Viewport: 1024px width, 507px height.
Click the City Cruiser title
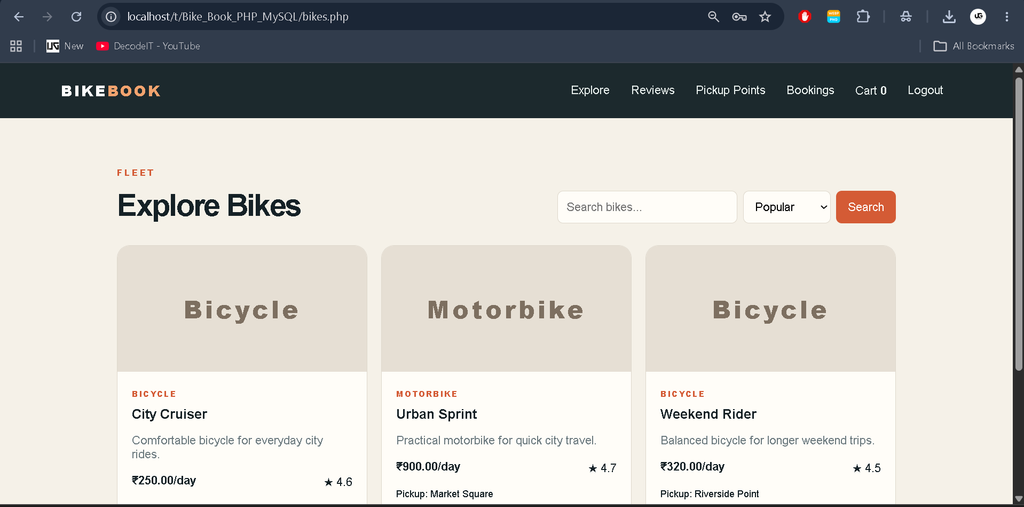point(169,414)
